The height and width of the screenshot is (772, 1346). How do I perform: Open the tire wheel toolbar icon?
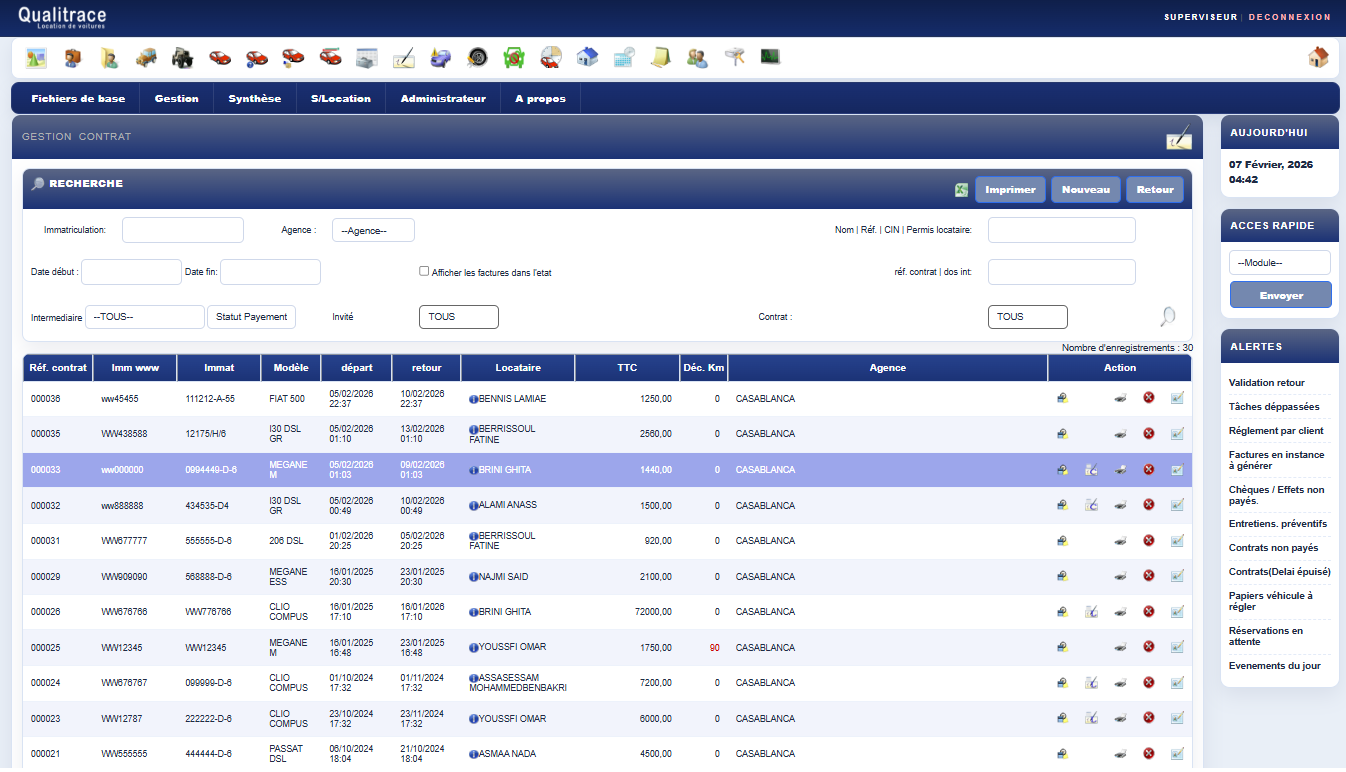coord(478,58)
